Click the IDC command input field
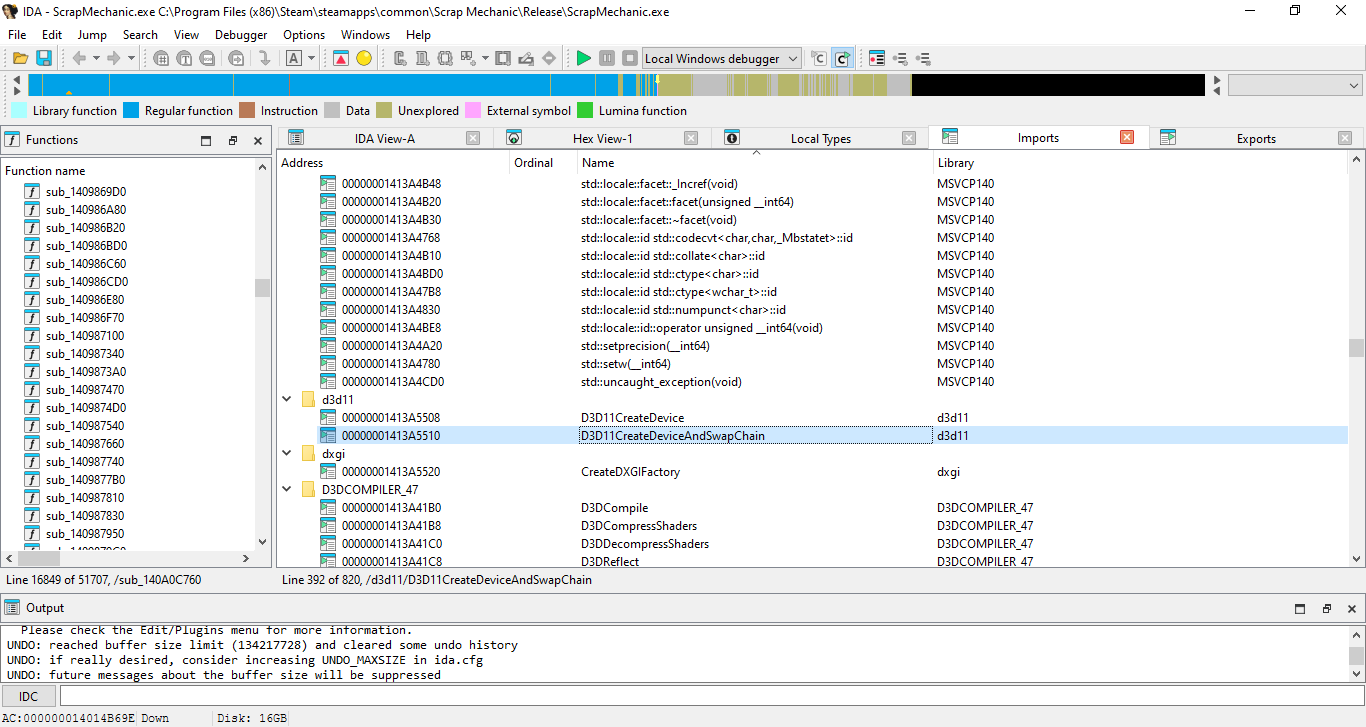1366x727 pixels. (x=711, y=696)
